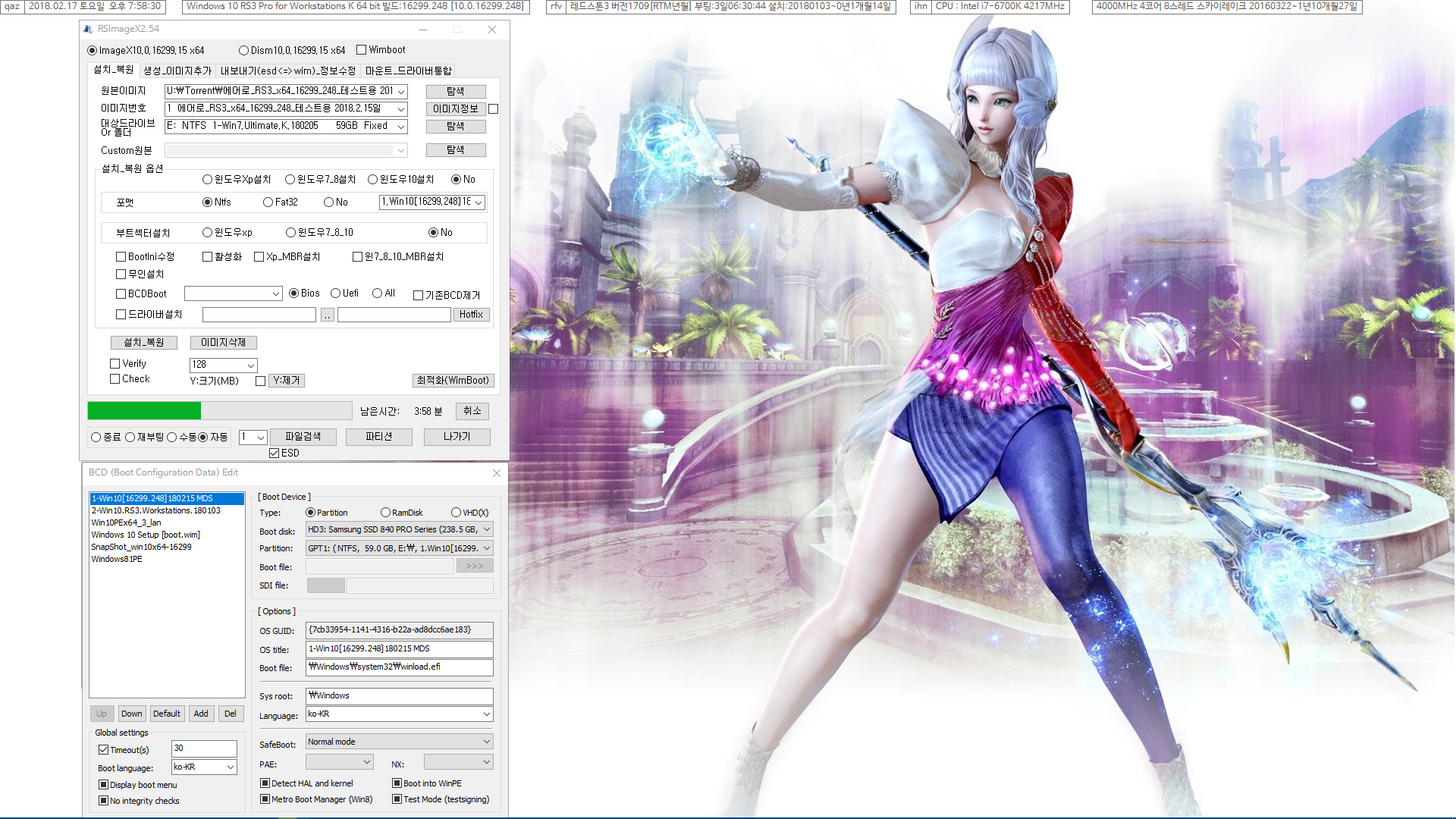The image size is (1456, 819).
Task: Click the 파일검색 button
Action: 303,437
